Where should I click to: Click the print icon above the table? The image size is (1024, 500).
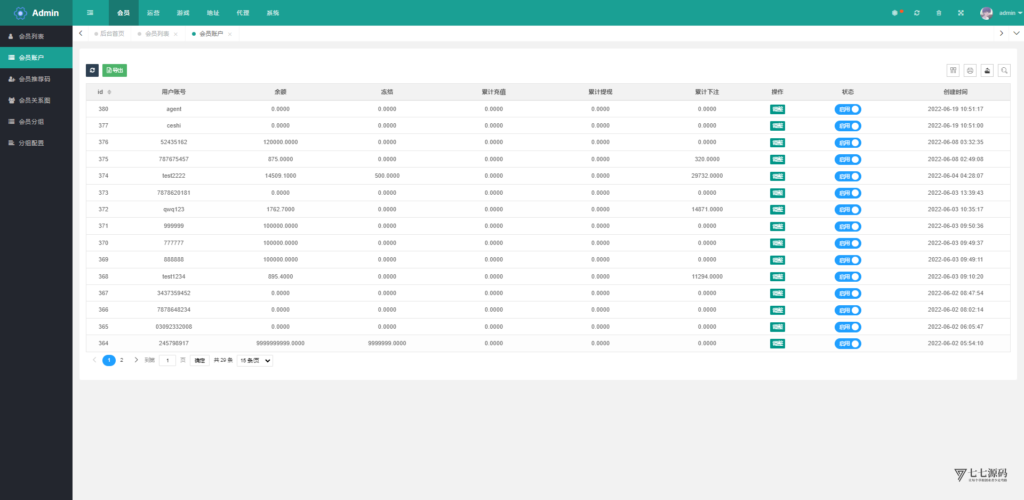click(970, 71)
